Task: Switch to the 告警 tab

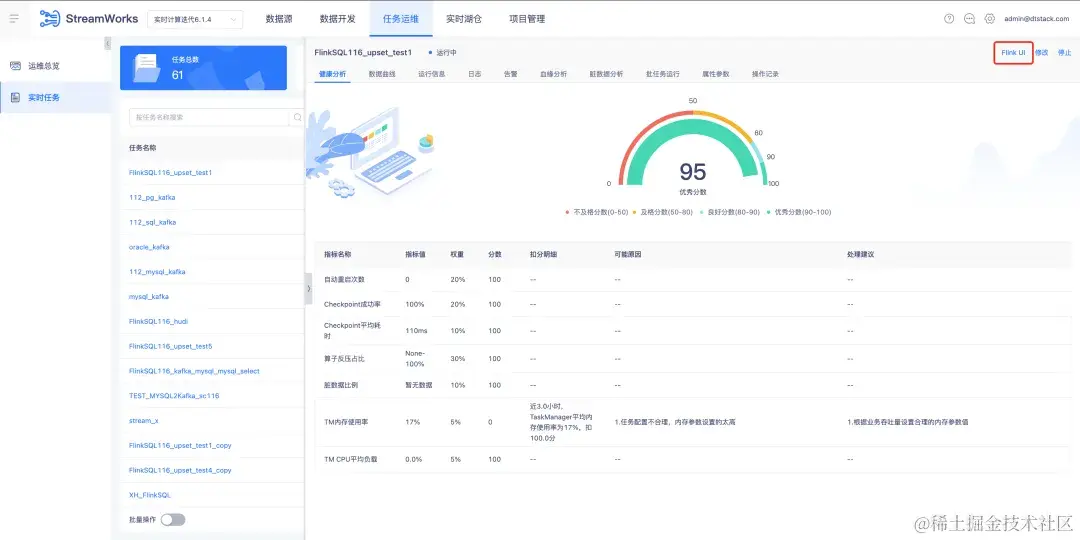Action: click(510, 74)
